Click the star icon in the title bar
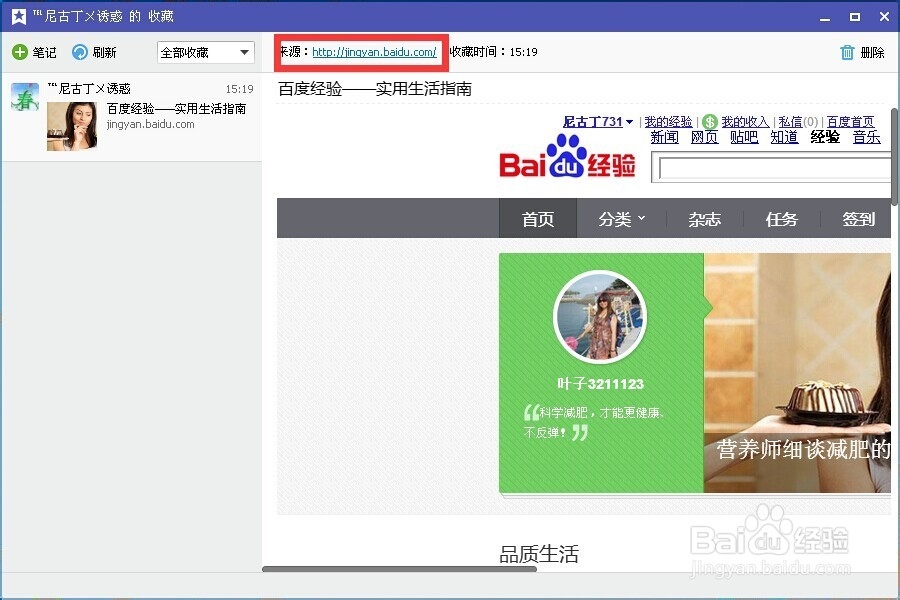900x600 pixels. [x=19, y=16]
